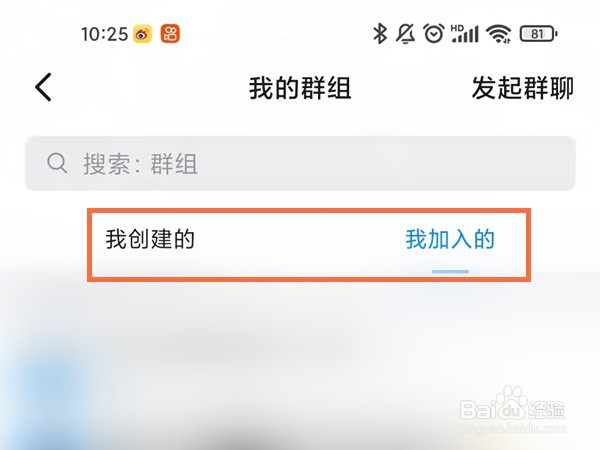
Task: Select the 我加入的 tab
Action: 450,239
